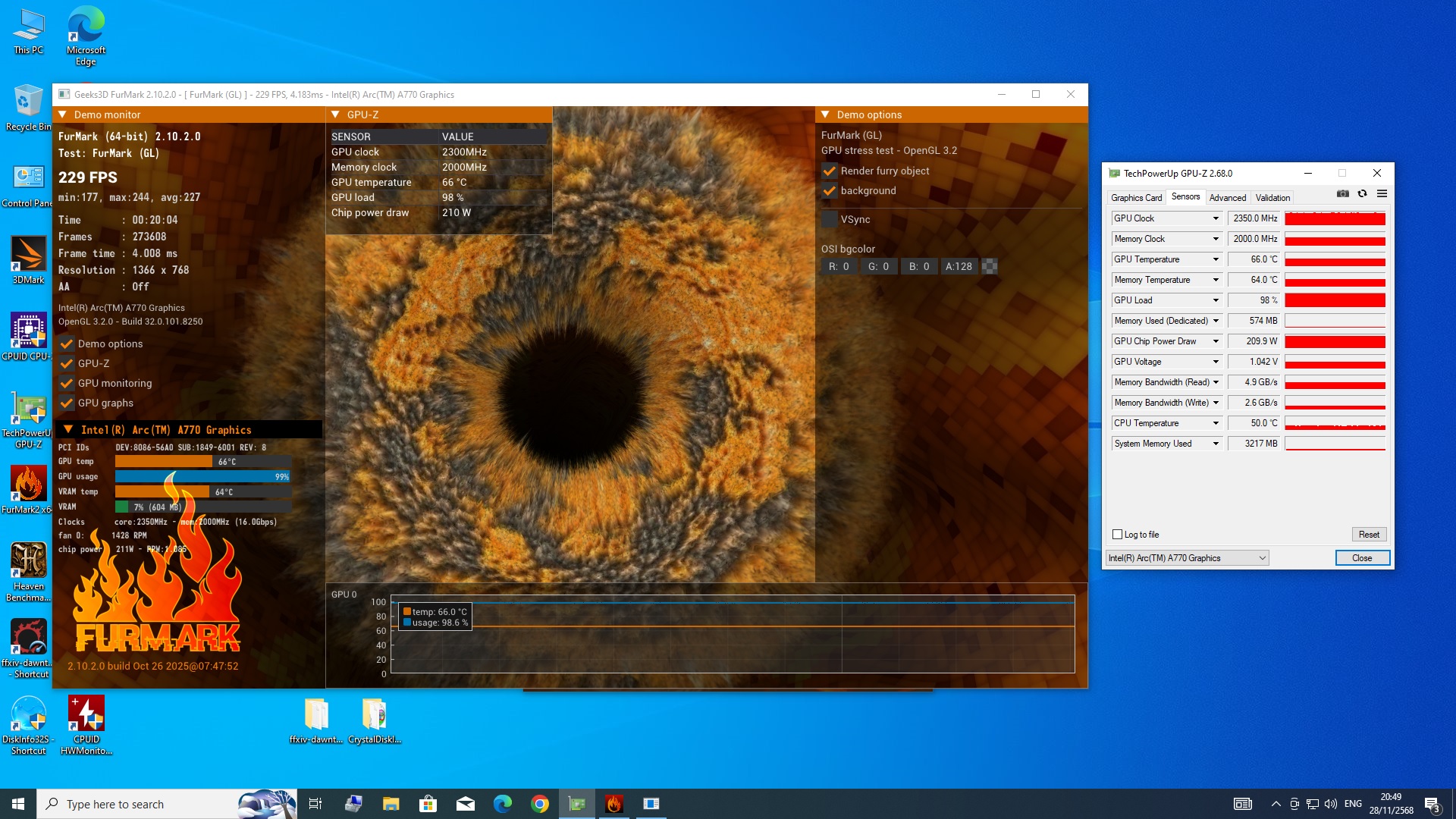Click the GPU-Z refresh icon
Screen dimensions: 1456x819
tap(1363, 194)
